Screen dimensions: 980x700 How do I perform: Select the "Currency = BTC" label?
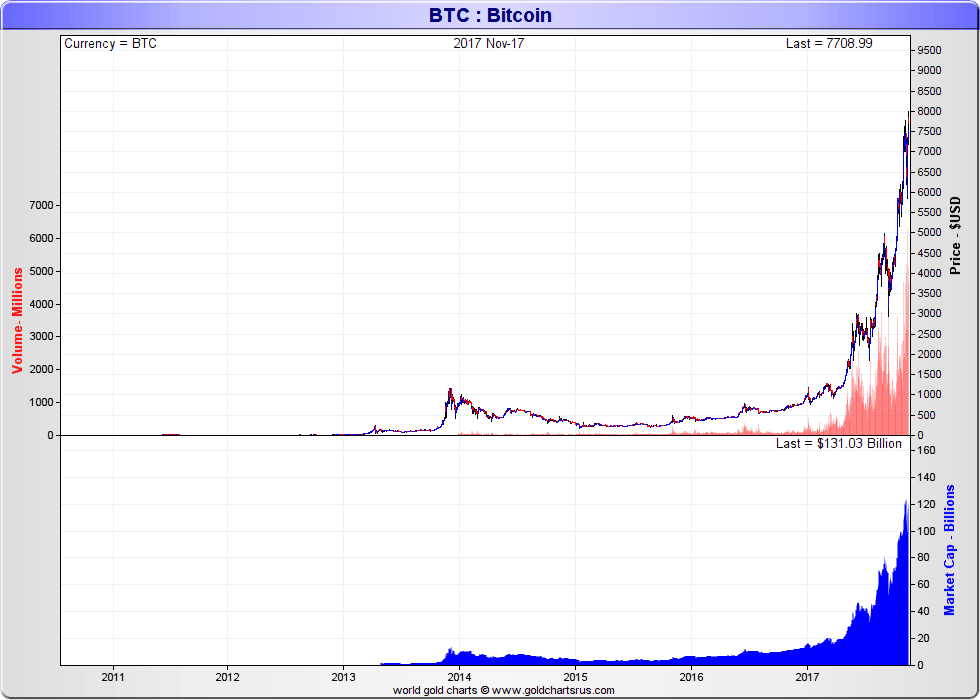coord(111,44)
